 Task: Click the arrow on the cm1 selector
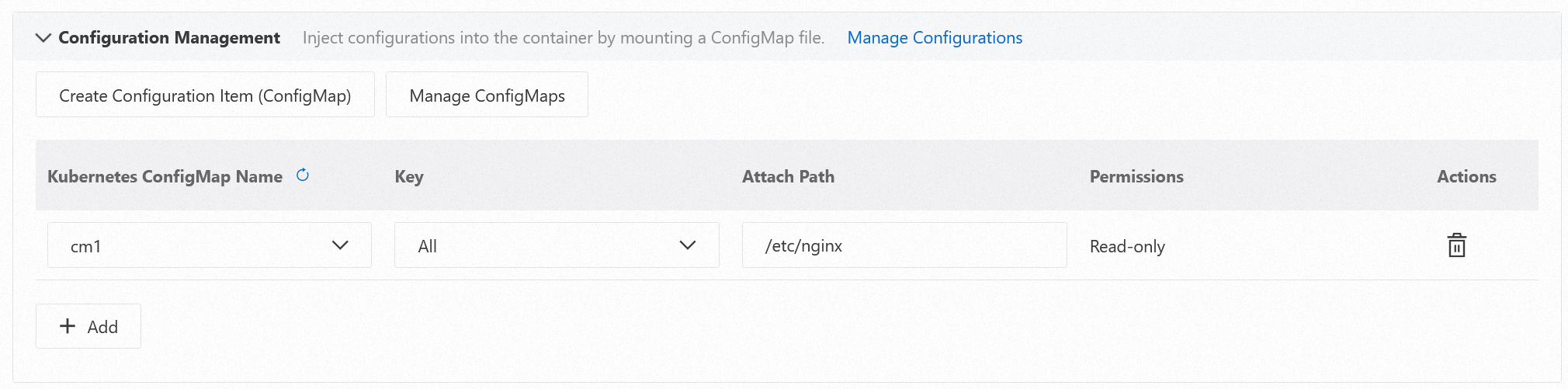pyautogui.click(x=340, y=245)
